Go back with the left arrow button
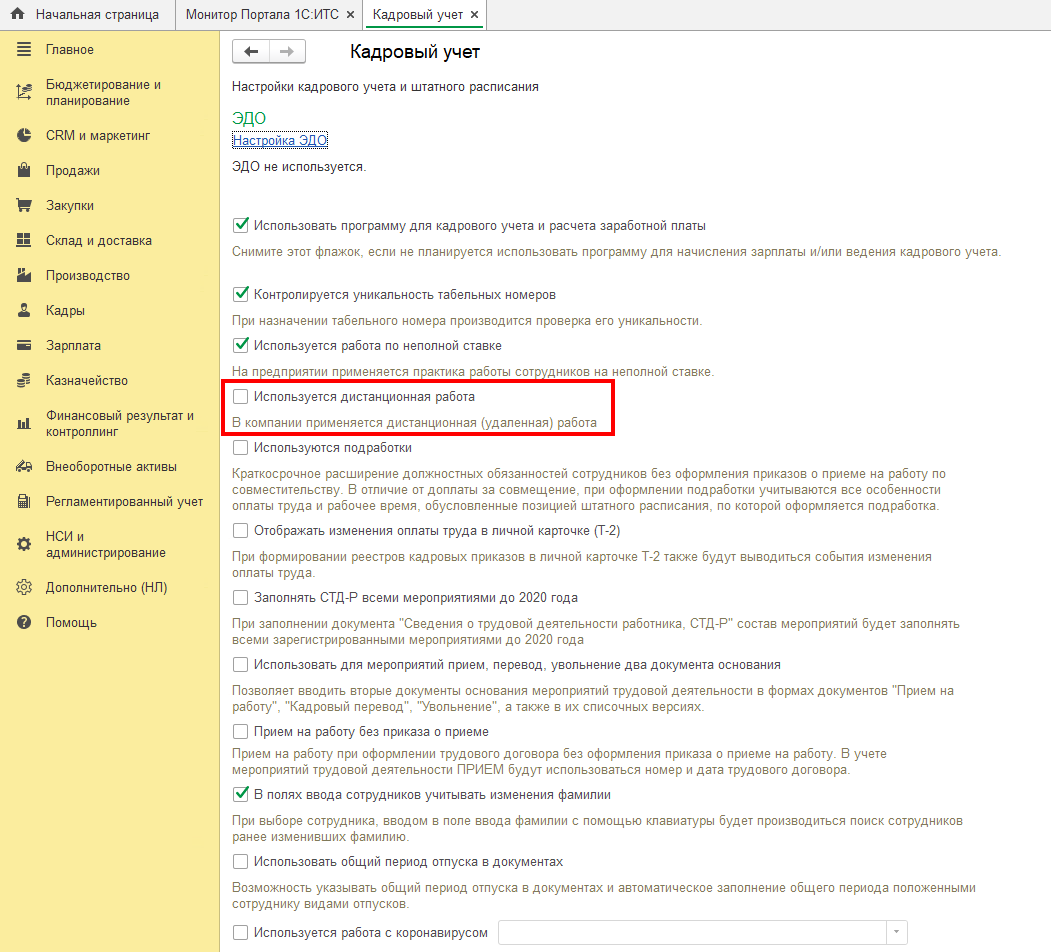The height and width of the screenshot is (952, 1051). (x=251, y=52)
